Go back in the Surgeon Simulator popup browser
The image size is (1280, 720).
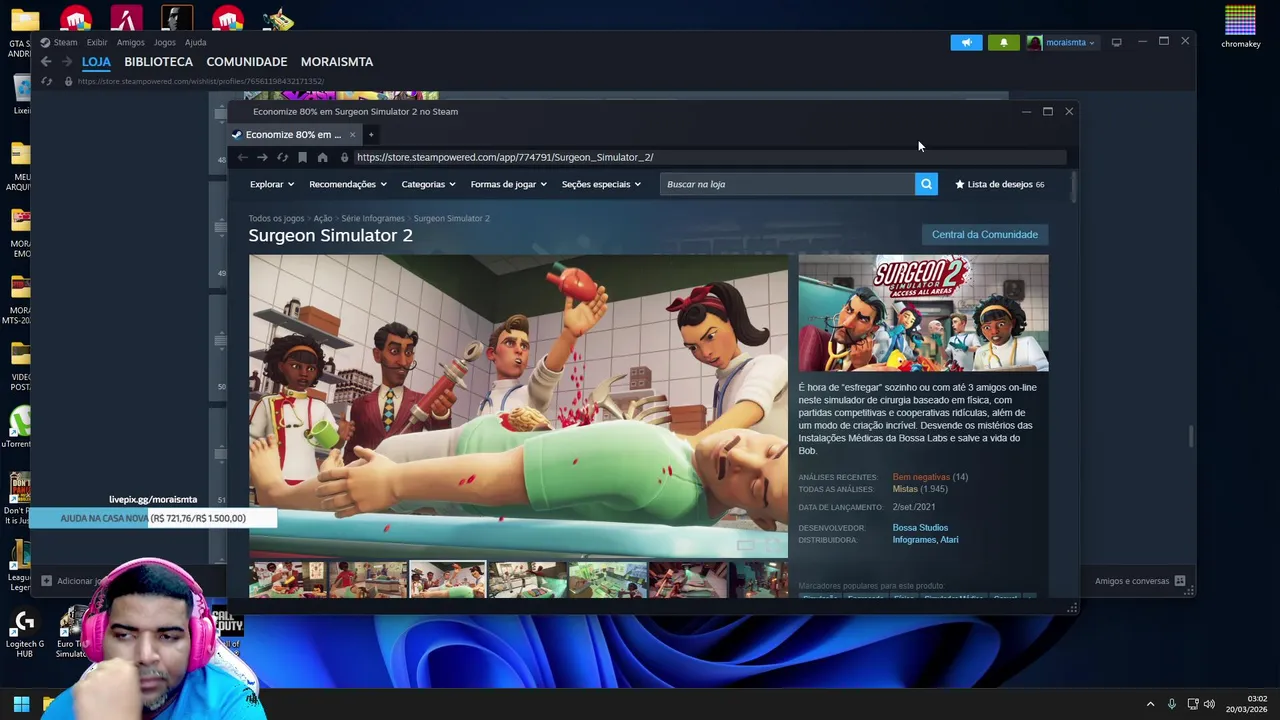tap(242, 157)
